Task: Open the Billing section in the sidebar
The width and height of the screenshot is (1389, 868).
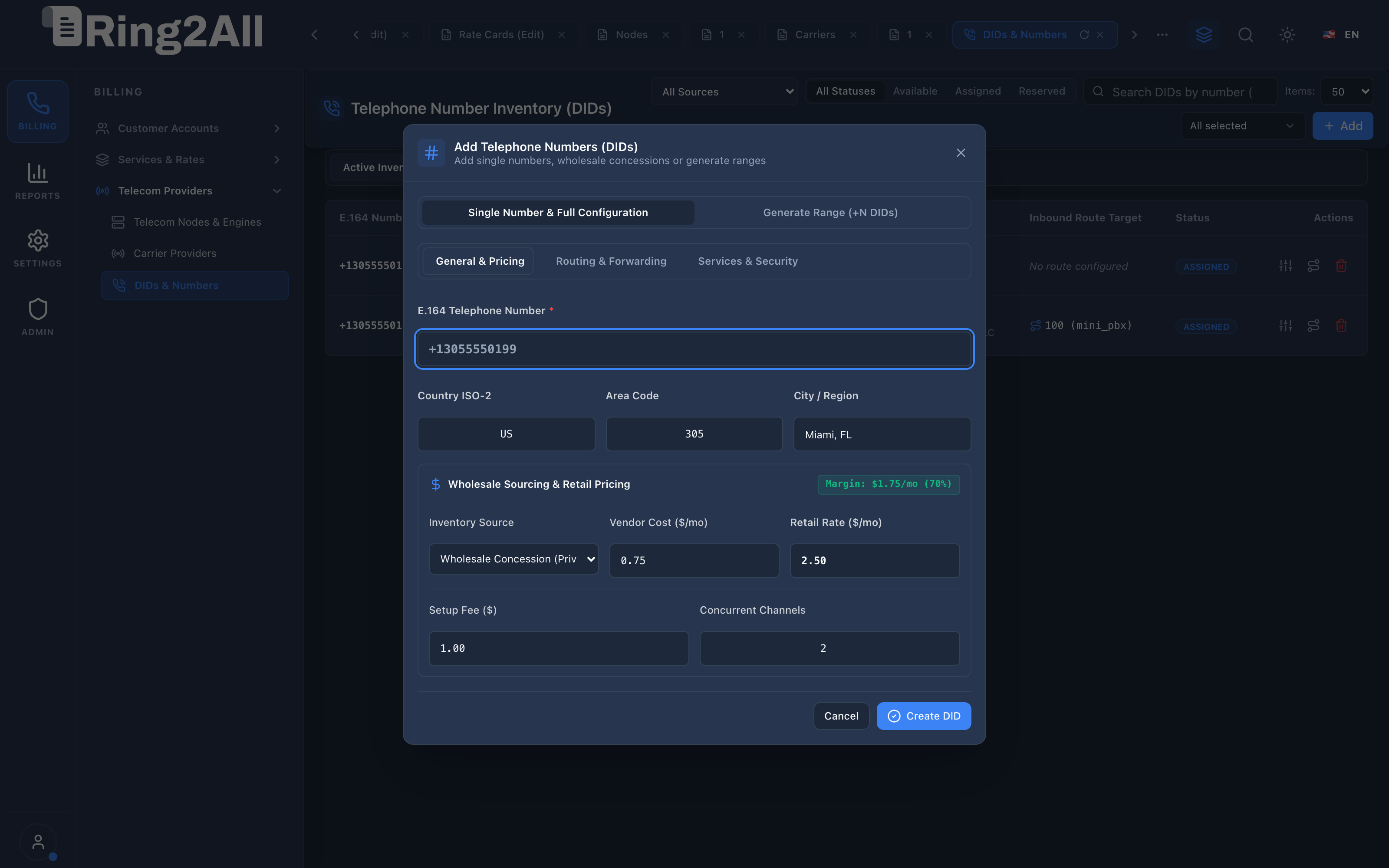Action: pos(37,111)
